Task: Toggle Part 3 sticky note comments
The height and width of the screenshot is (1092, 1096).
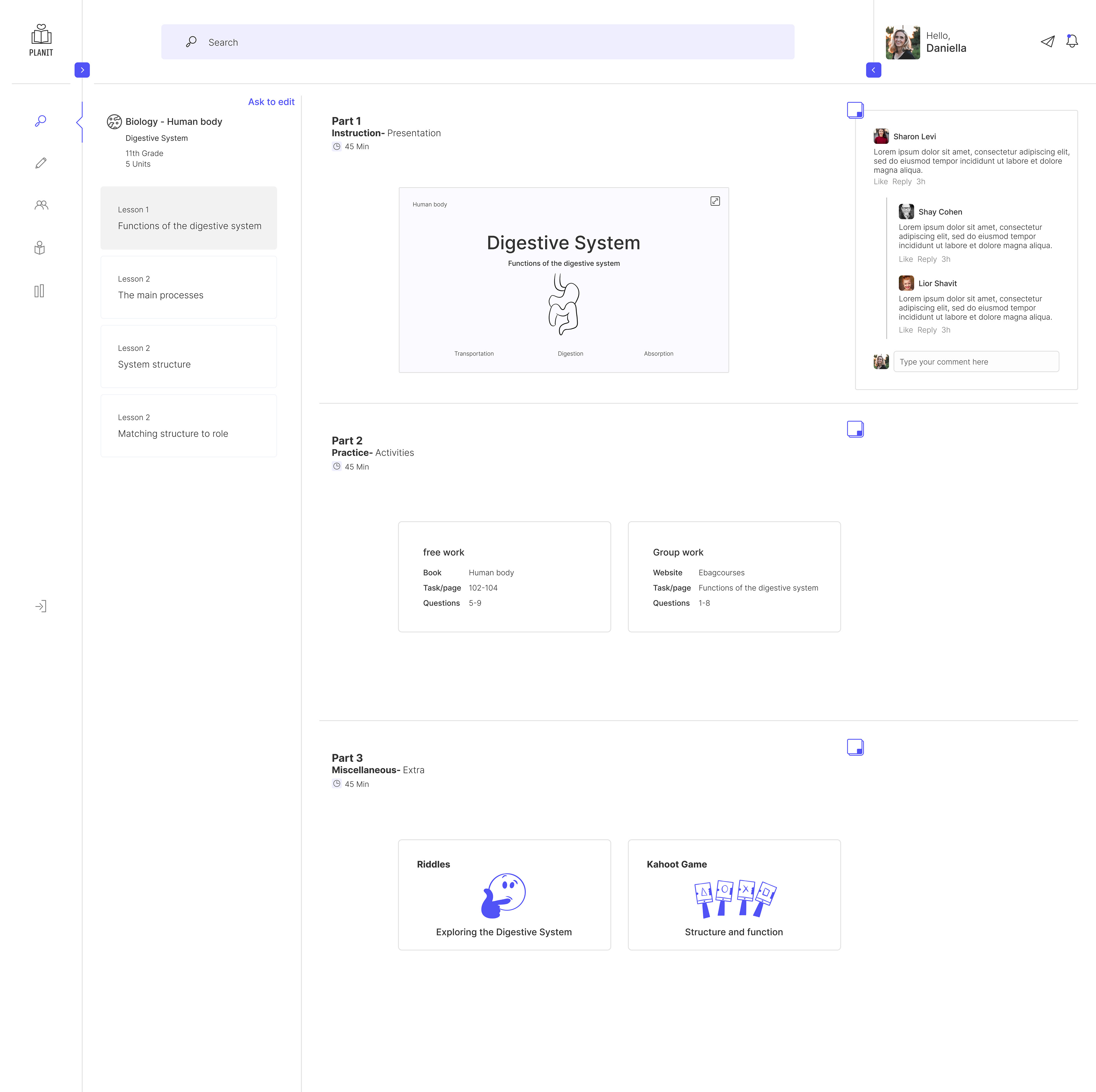Action: pyautogui.click(x=855, y=746)
